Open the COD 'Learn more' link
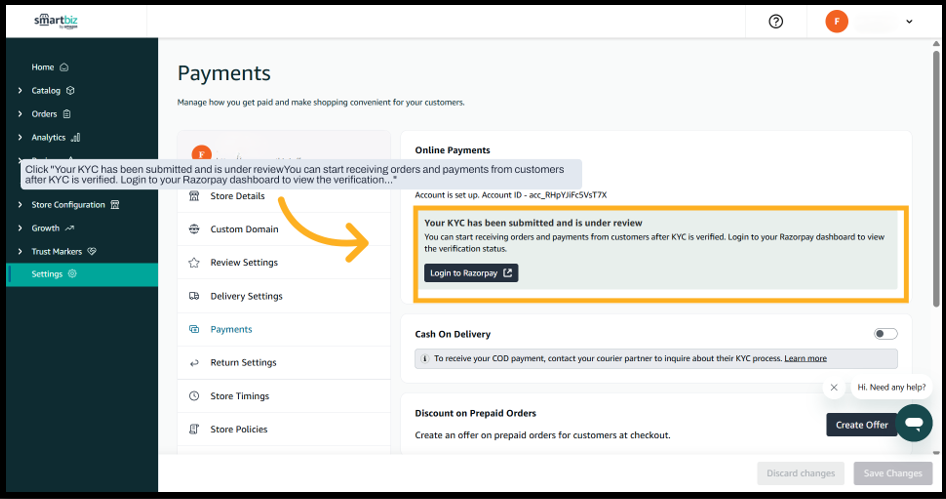The width and height of the screenshot is (946, 499). coord(805,358)
